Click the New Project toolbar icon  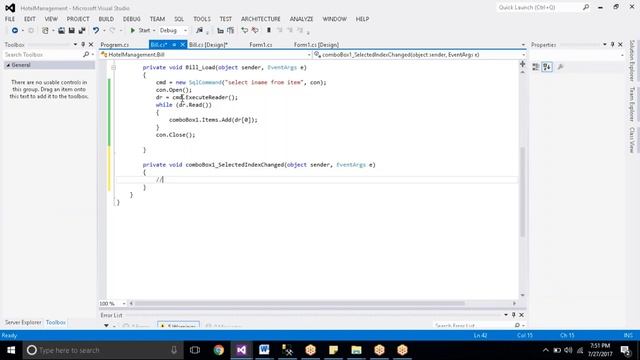45,31
